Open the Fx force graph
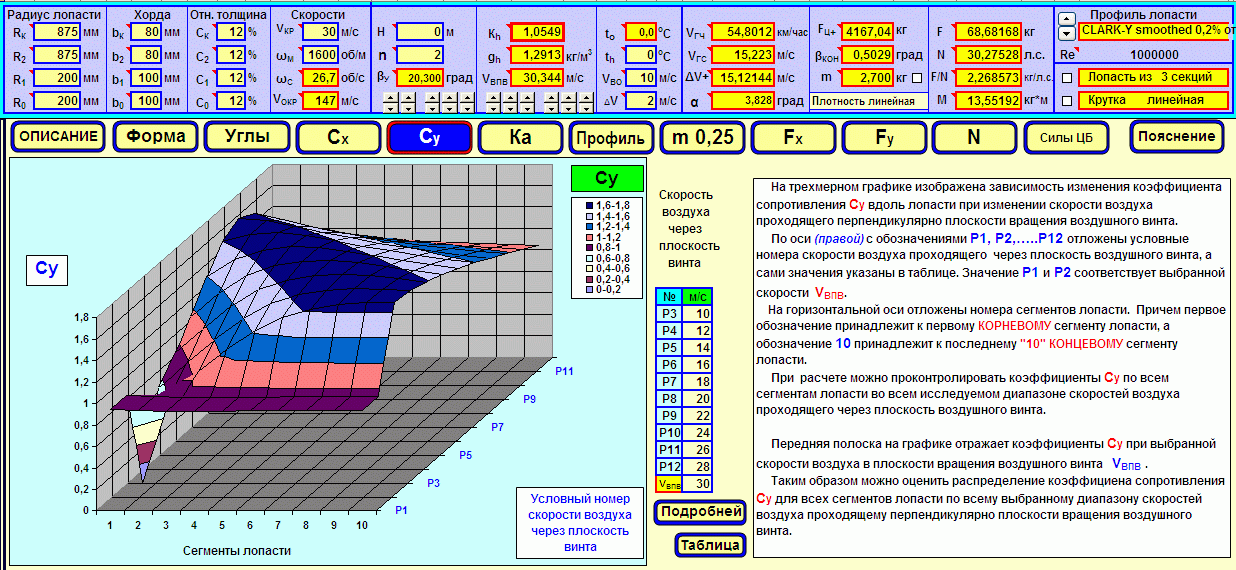The width and height of the screenshot is (1236, 570). tap(793, 137)
